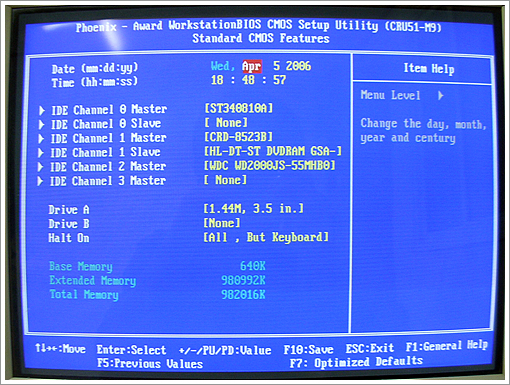Viewport: 510px width, 385px height.
Task: Open the IDE Channel 1 Master entry
Action: pyautogui.click(x=108, y=138)
